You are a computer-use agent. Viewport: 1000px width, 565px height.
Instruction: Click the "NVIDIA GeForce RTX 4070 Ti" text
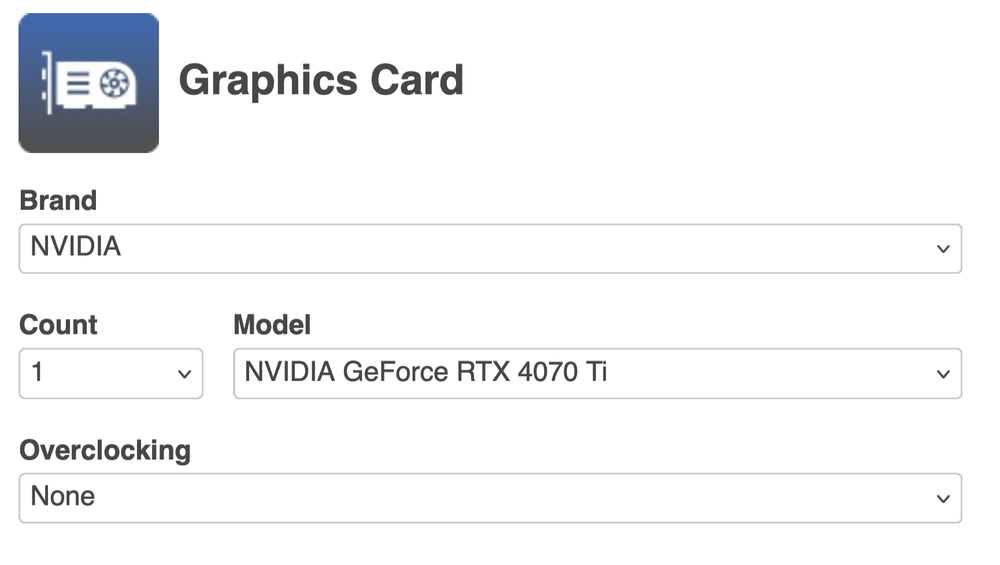tap(426, 372)
